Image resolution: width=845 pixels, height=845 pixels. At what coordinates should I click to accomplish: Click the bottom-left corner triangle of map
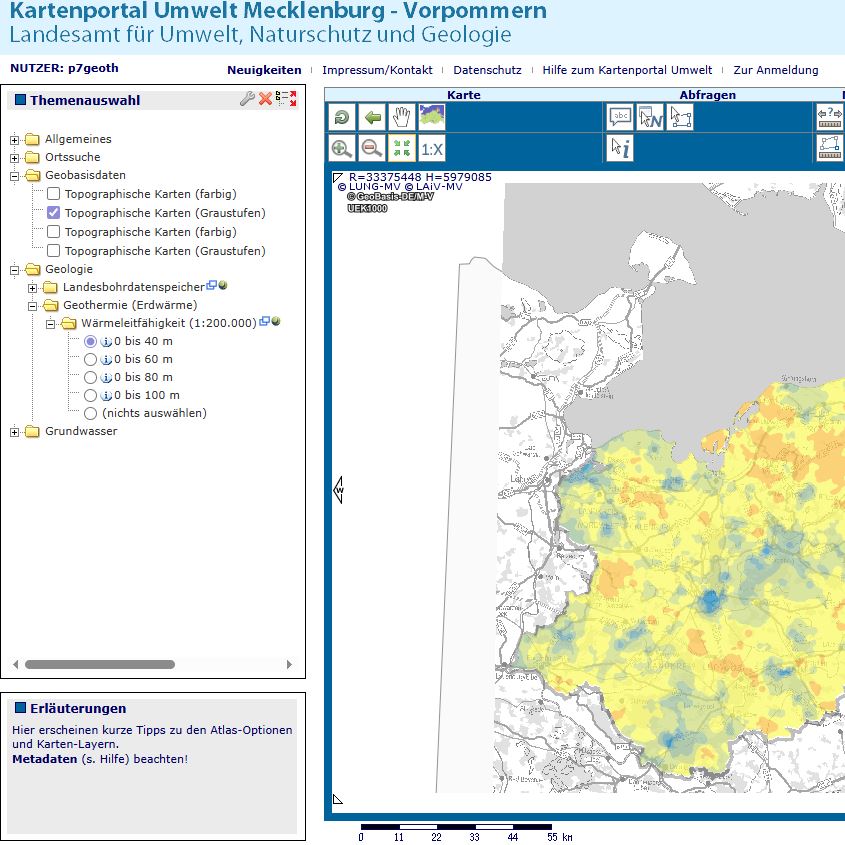(x=338, y=799)
